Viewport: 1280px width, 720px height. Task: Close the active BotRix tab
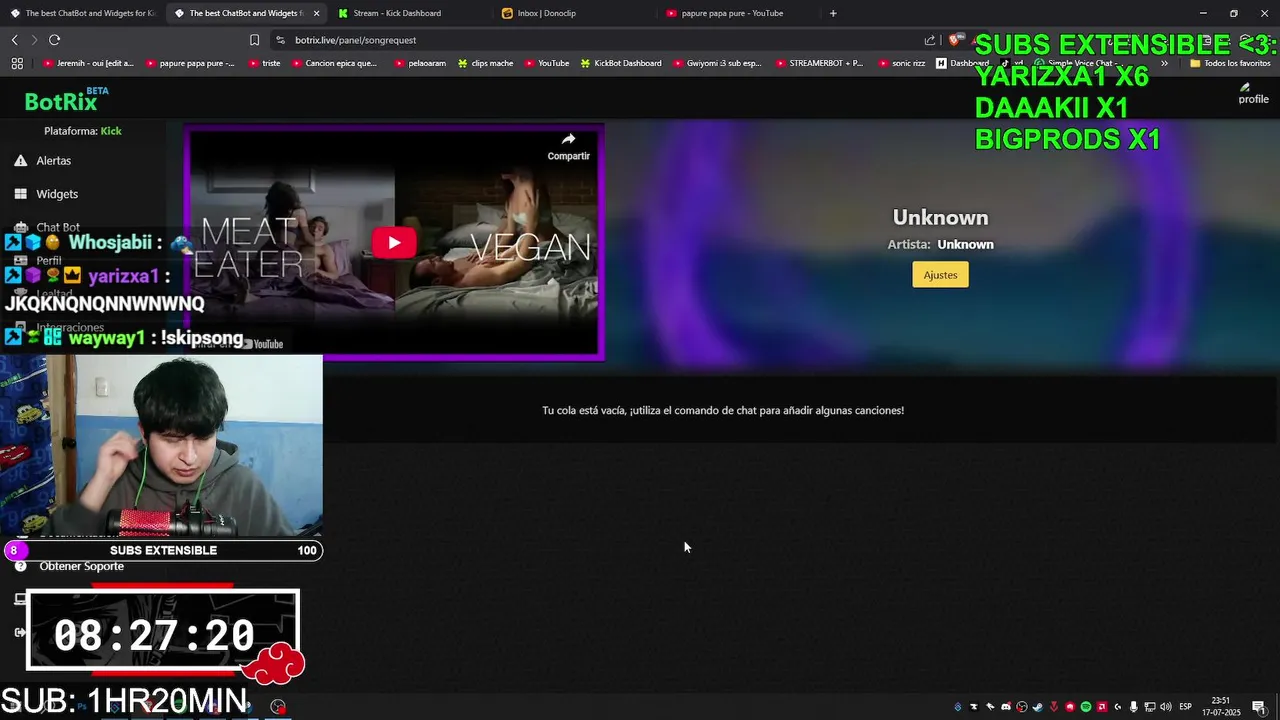pyautogui.click(x=317, y=13)
